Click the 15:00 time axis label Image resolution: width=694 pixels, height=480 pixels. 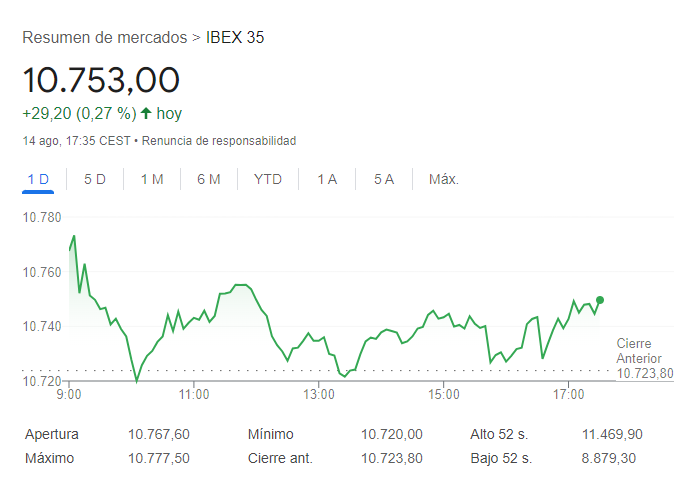click(443, 396)
